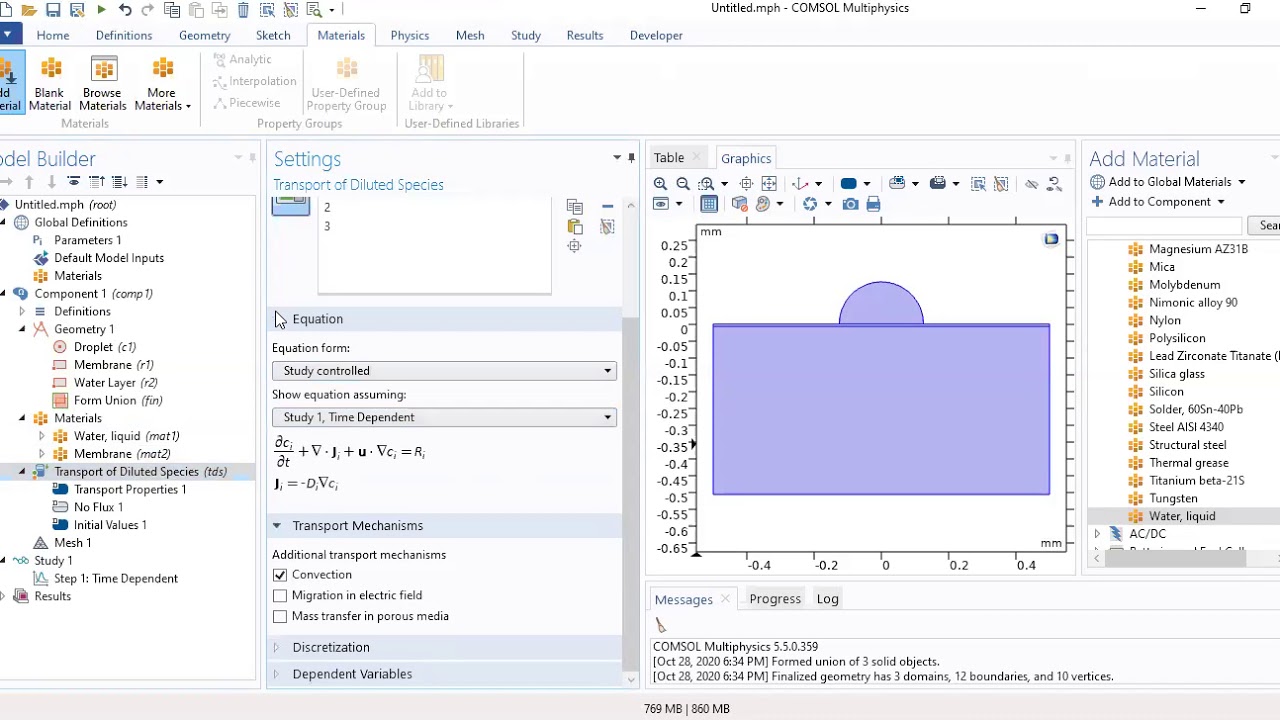The image size is (1280, 720).
Task: Open the Physics ribbon tab
Action: pos(410,35)
